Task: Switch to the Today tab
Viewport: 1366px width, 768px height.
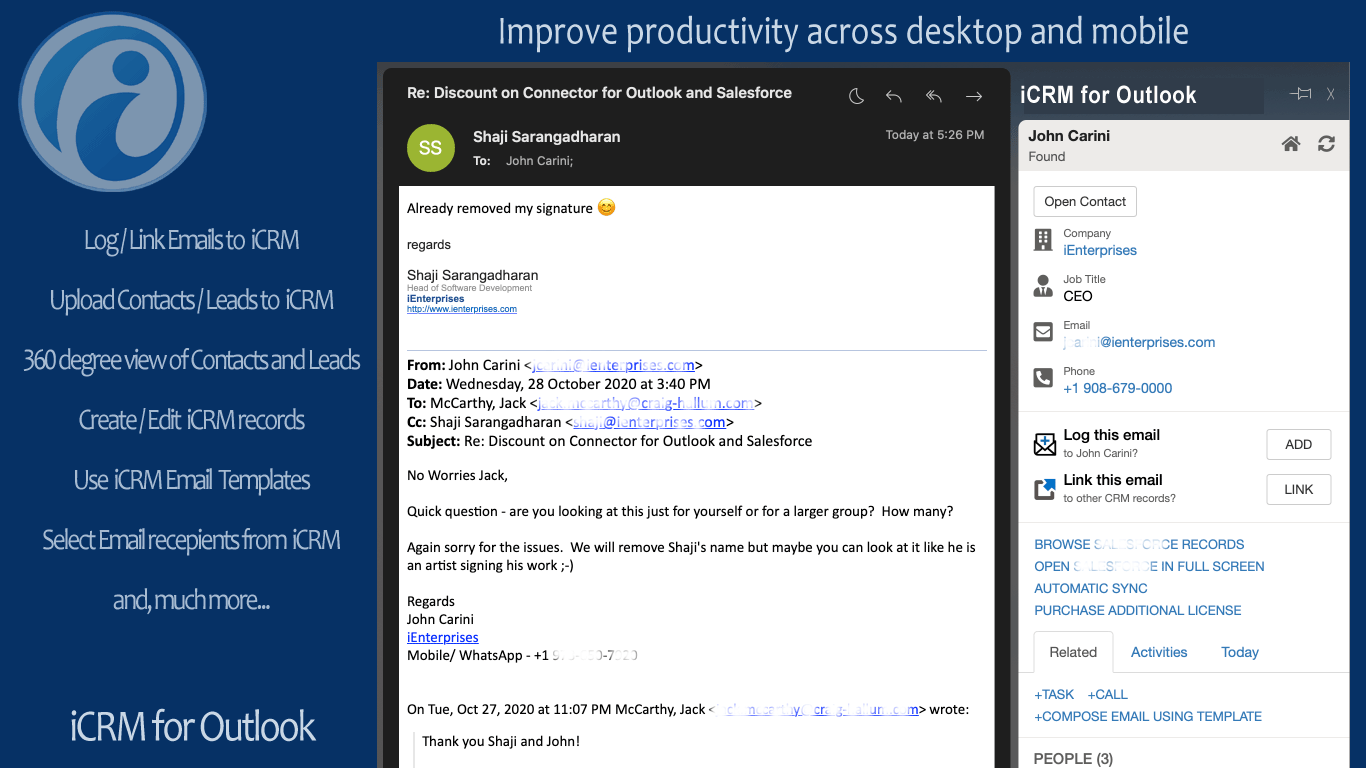Action: (1240, 652)
